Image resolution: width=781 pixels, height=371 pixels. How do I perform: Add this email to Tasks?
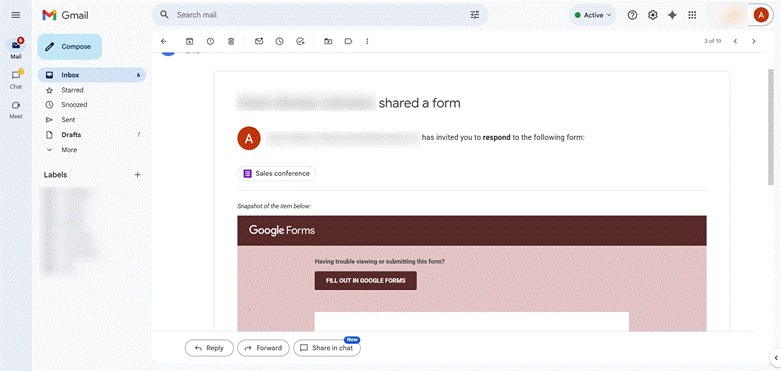(300, 41)
